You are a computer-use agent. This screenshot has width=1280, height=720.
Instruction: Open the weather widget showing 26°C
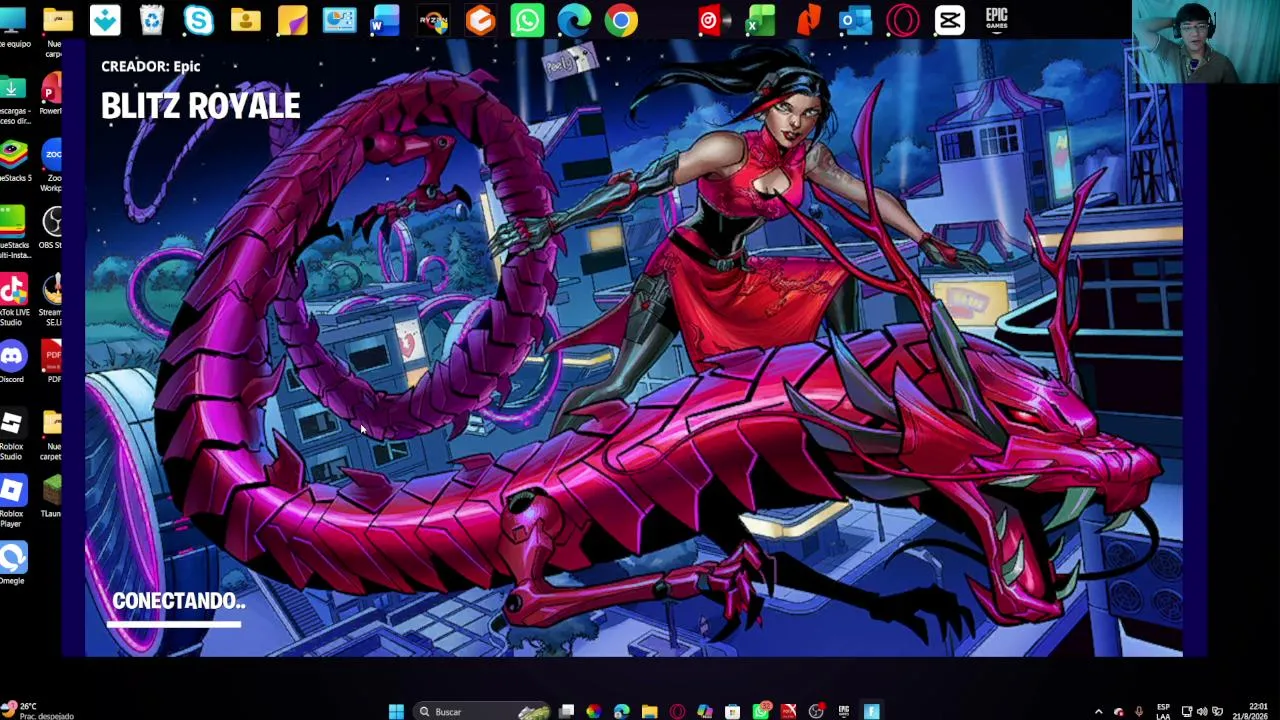click(x=36, y=711)
